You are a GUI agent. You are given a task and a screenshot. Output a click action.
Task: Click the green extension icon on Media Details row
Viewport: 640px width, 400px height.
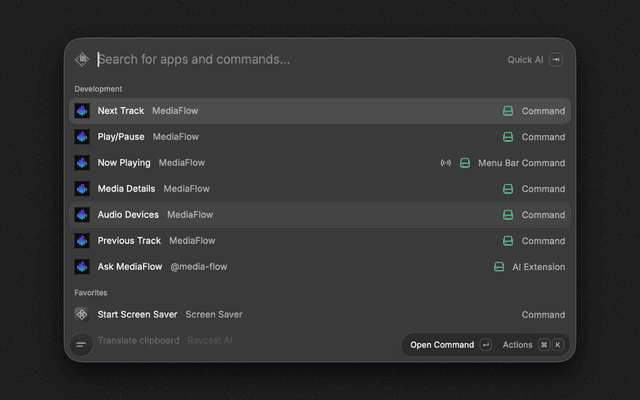[x=508, y=189]
